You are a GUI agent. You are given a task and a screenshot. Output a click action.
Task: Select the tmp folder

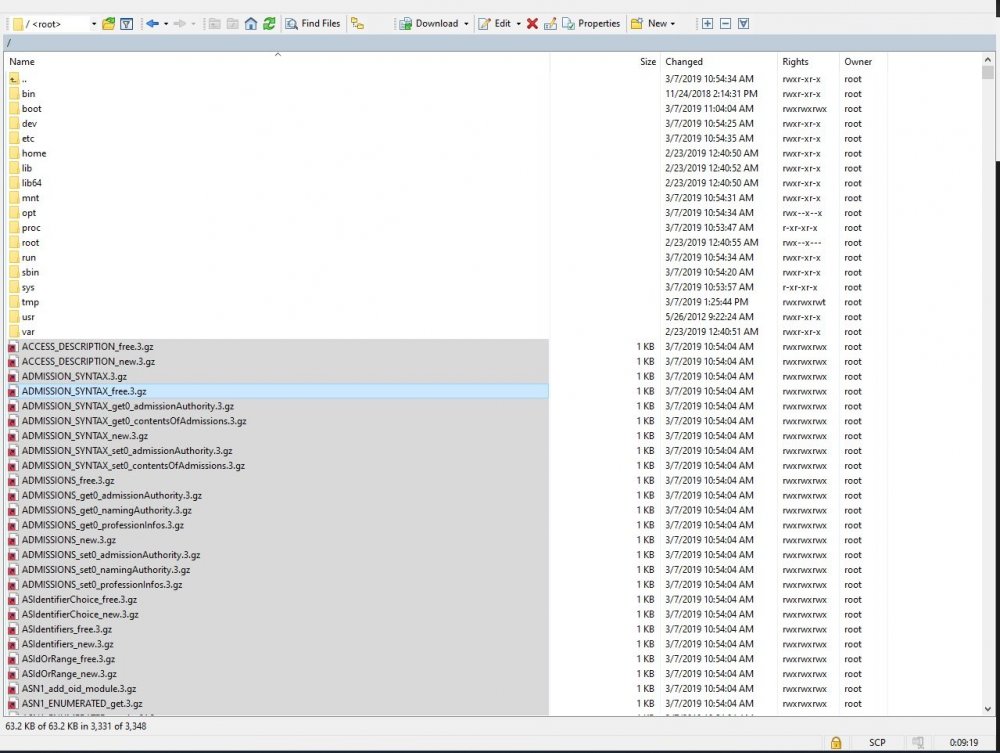click(30, 302)
